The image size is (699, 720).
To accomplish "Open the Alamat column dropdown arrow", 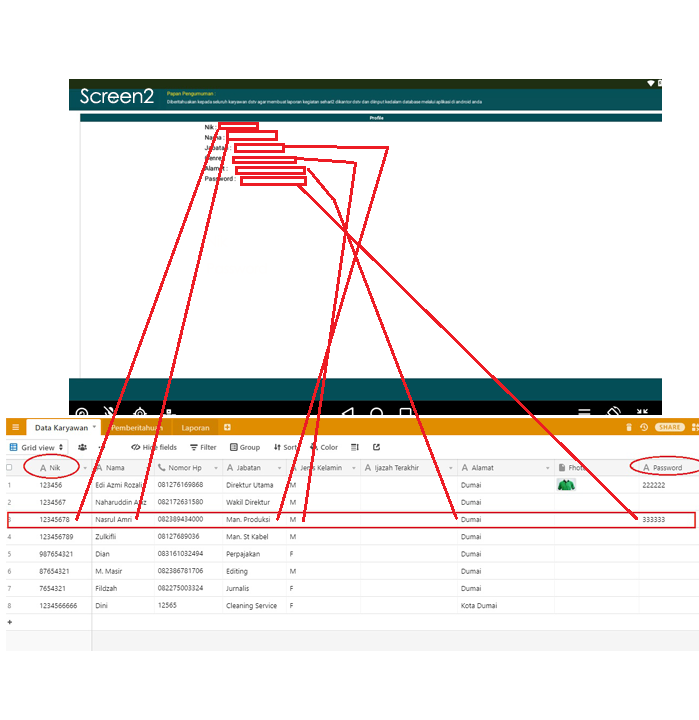I will click(547, 468).
